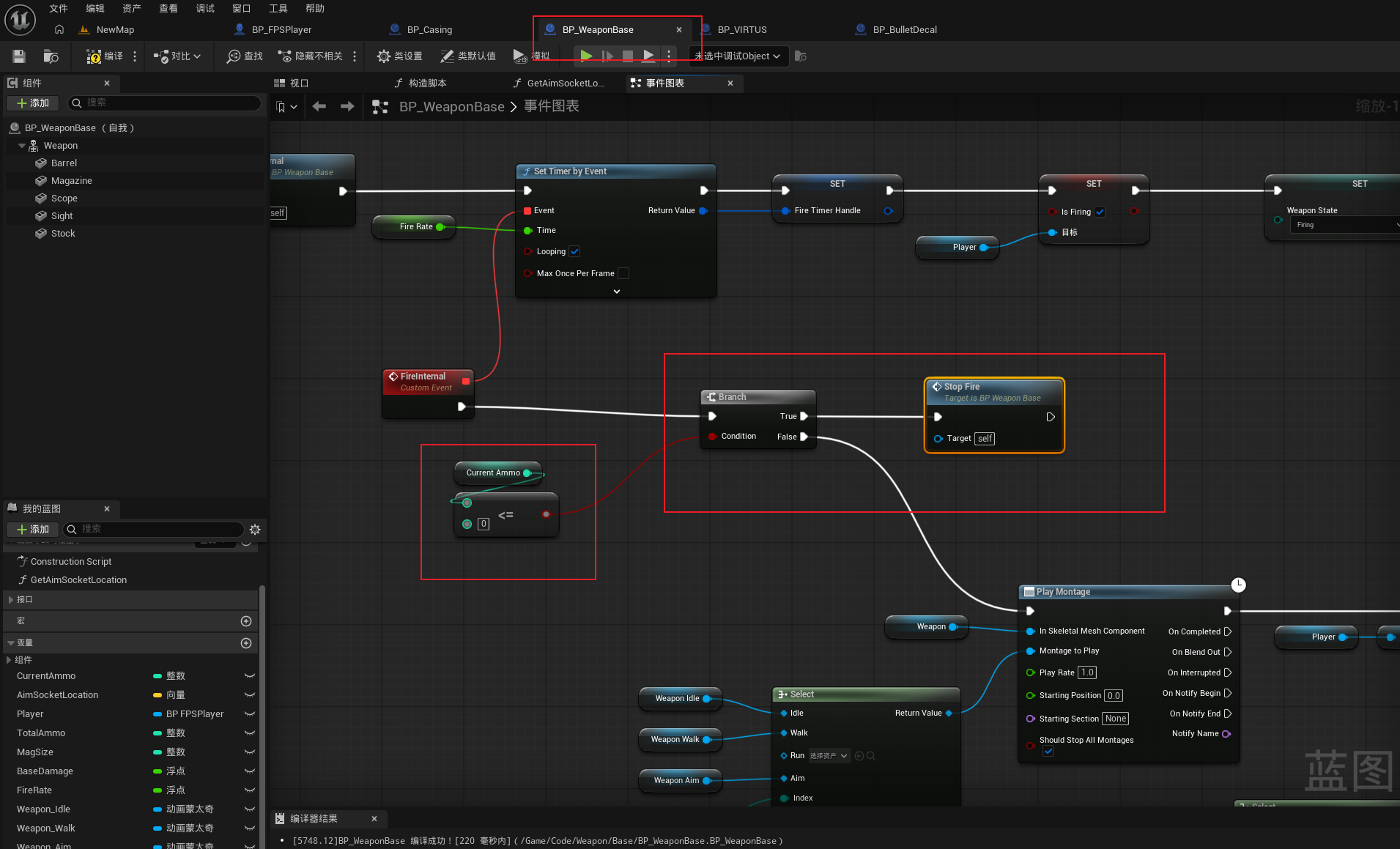Add a new macro with plus icon
Viewport: 1400px width, 849px height.
pos(246,621)
